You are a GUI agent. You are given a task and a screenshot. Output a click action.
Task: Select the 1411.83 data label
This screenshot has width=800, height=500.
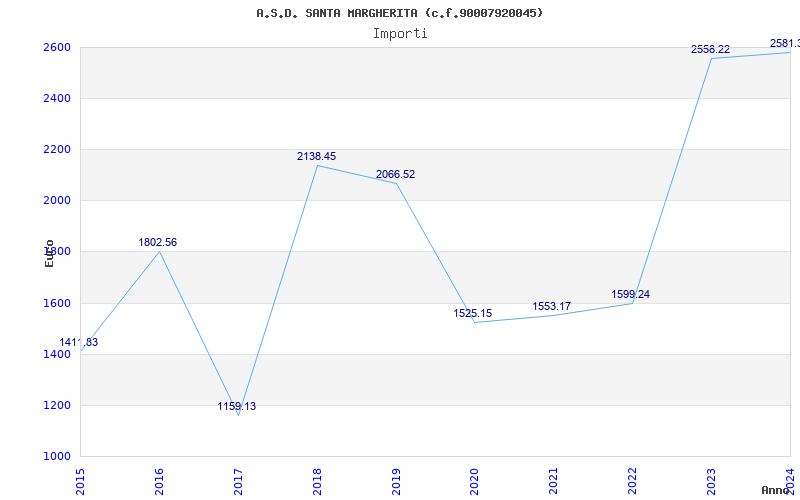(79, 342)
